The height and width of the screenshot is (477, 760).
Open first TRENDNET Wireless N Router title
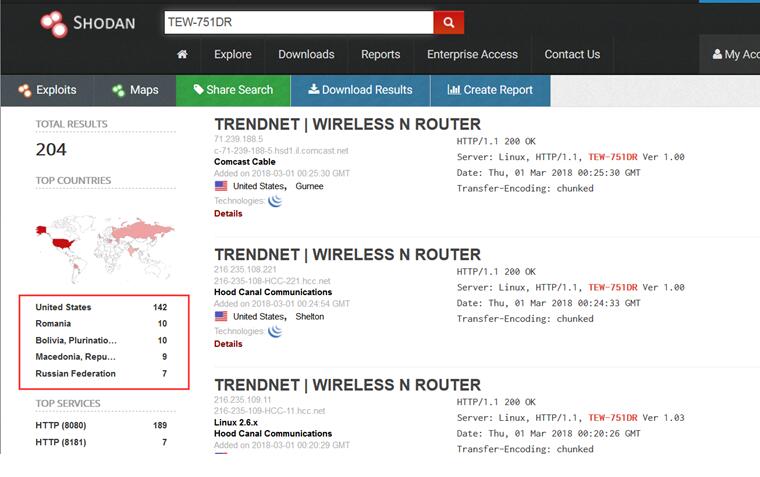coord(348,125)
